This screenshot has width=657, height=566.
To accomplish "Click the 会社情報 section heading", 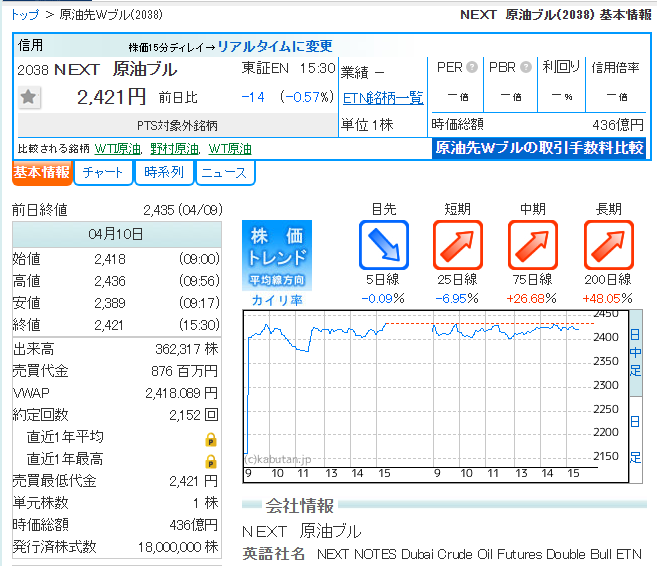I will [300, 506].
